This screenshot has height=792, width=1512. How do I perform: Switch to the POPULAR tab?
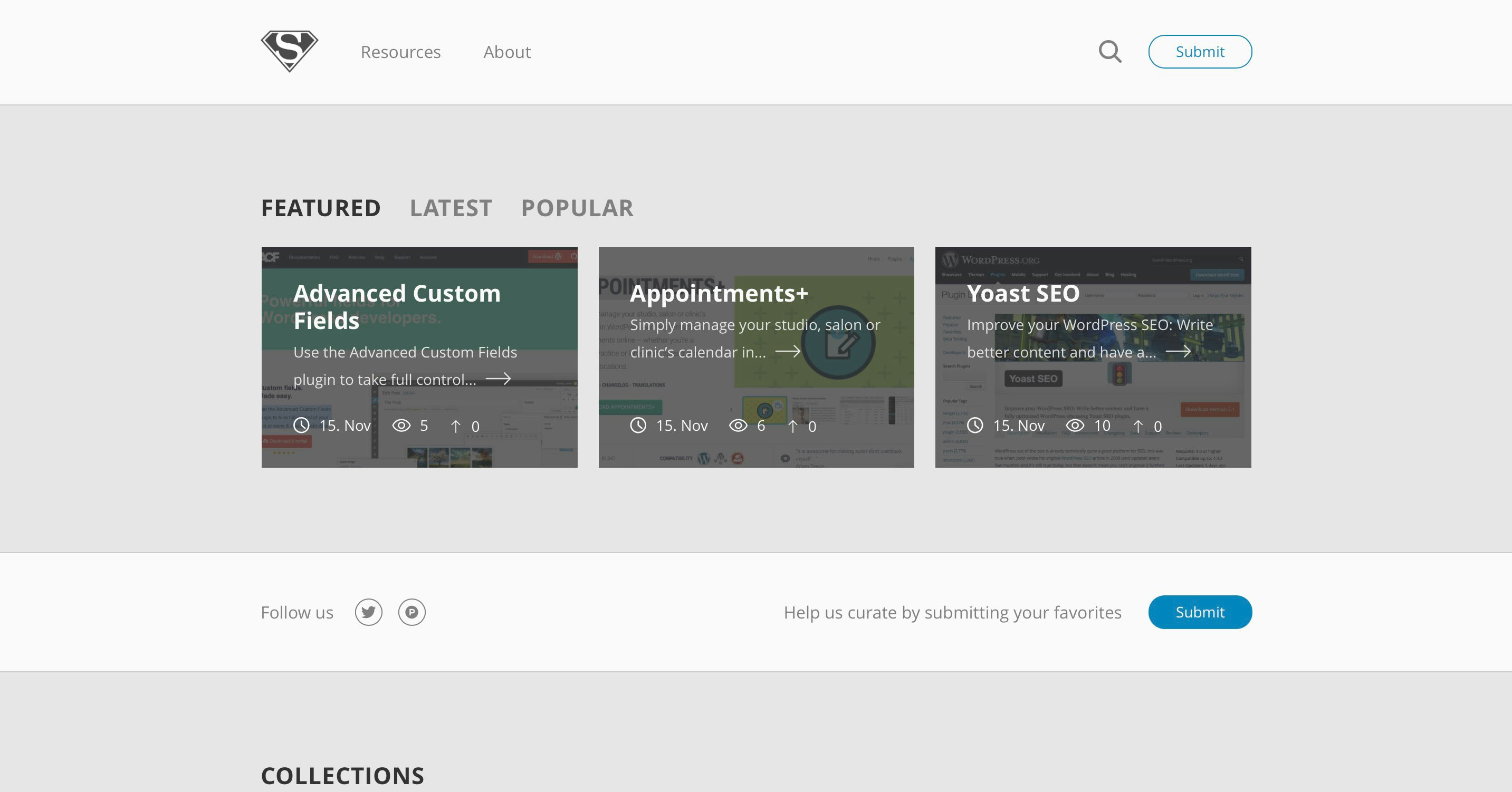point(578,208)
